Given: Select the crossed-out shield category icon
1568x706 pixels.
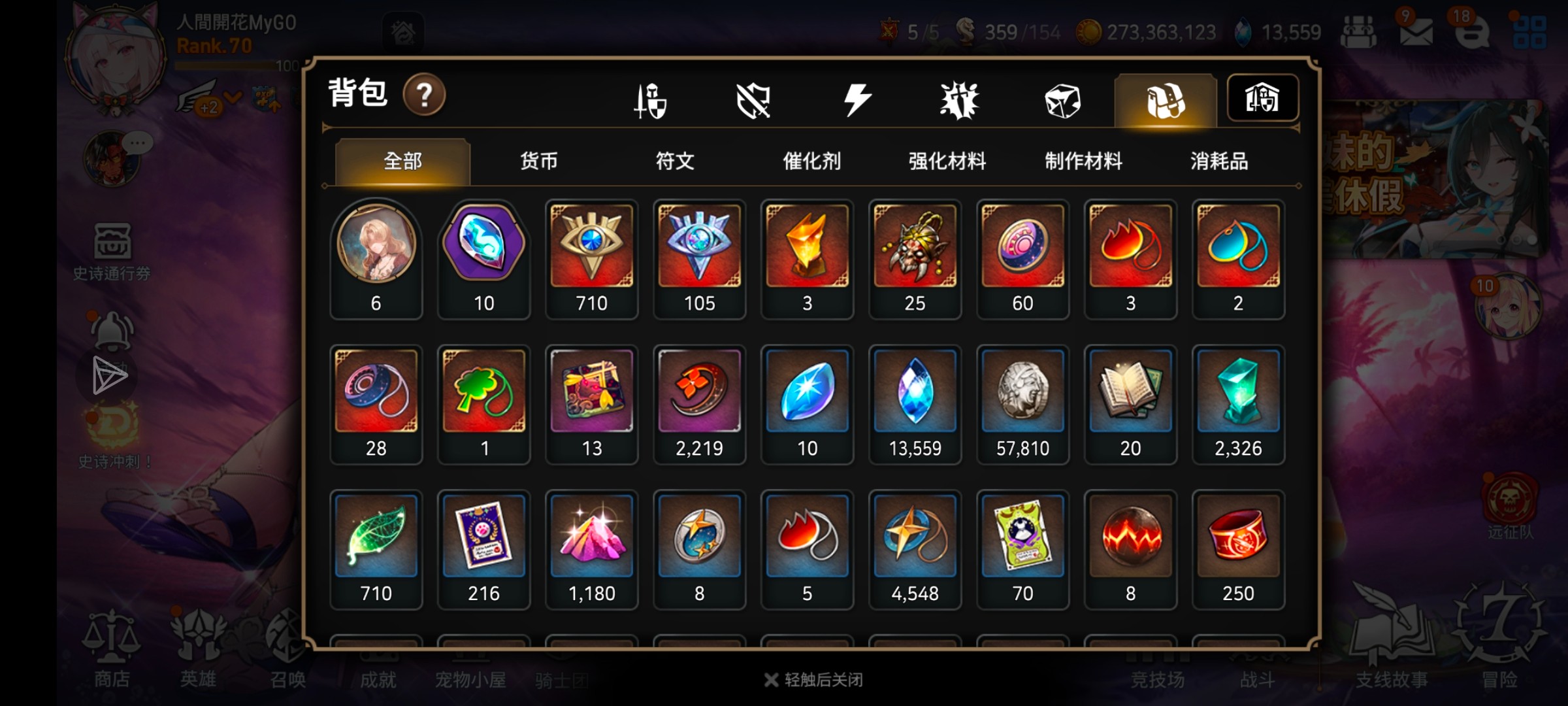Looking at the screenshot, I should pos(753,101).
